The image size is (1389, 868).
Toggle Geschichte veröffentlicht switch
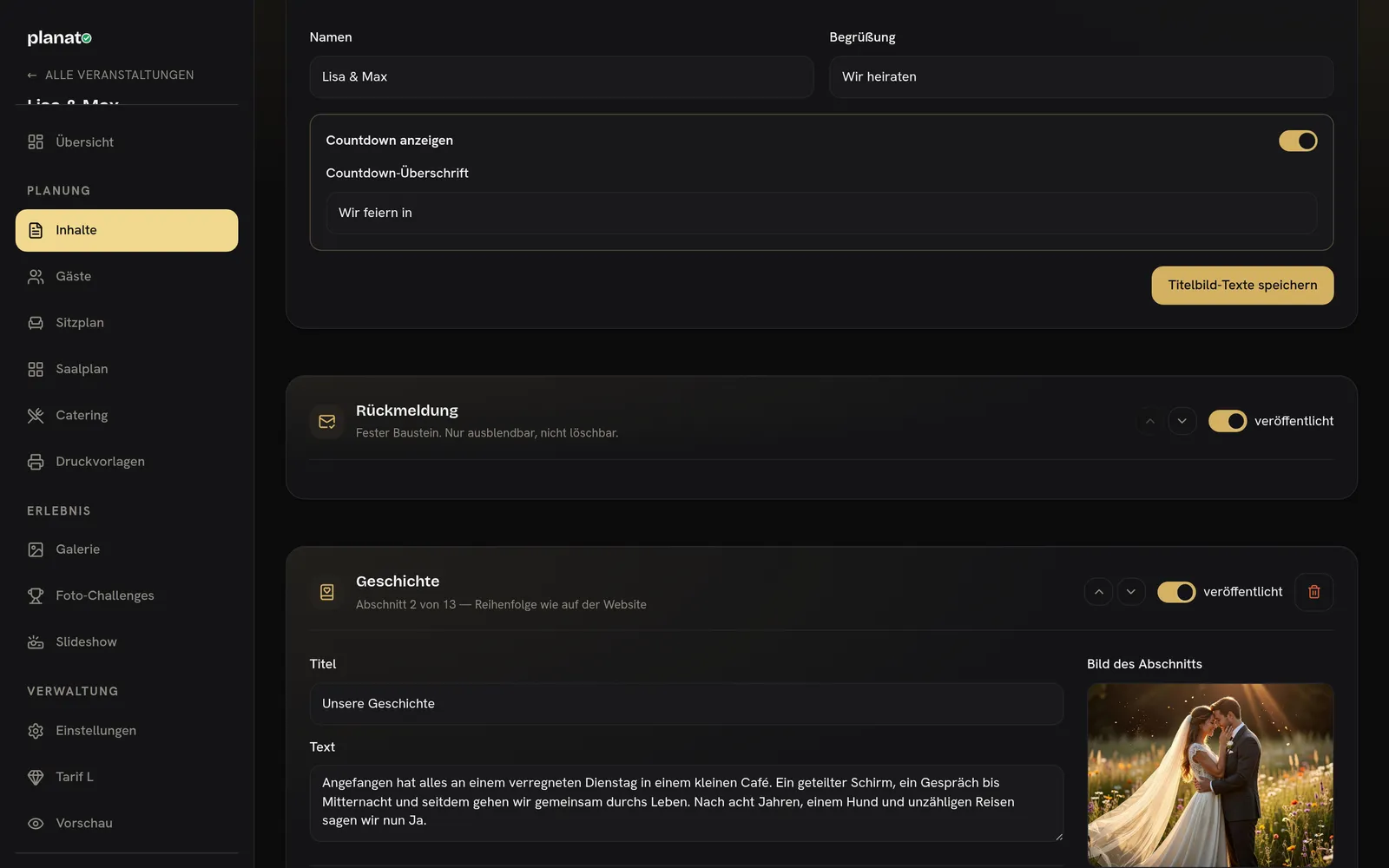point(1176,592)
